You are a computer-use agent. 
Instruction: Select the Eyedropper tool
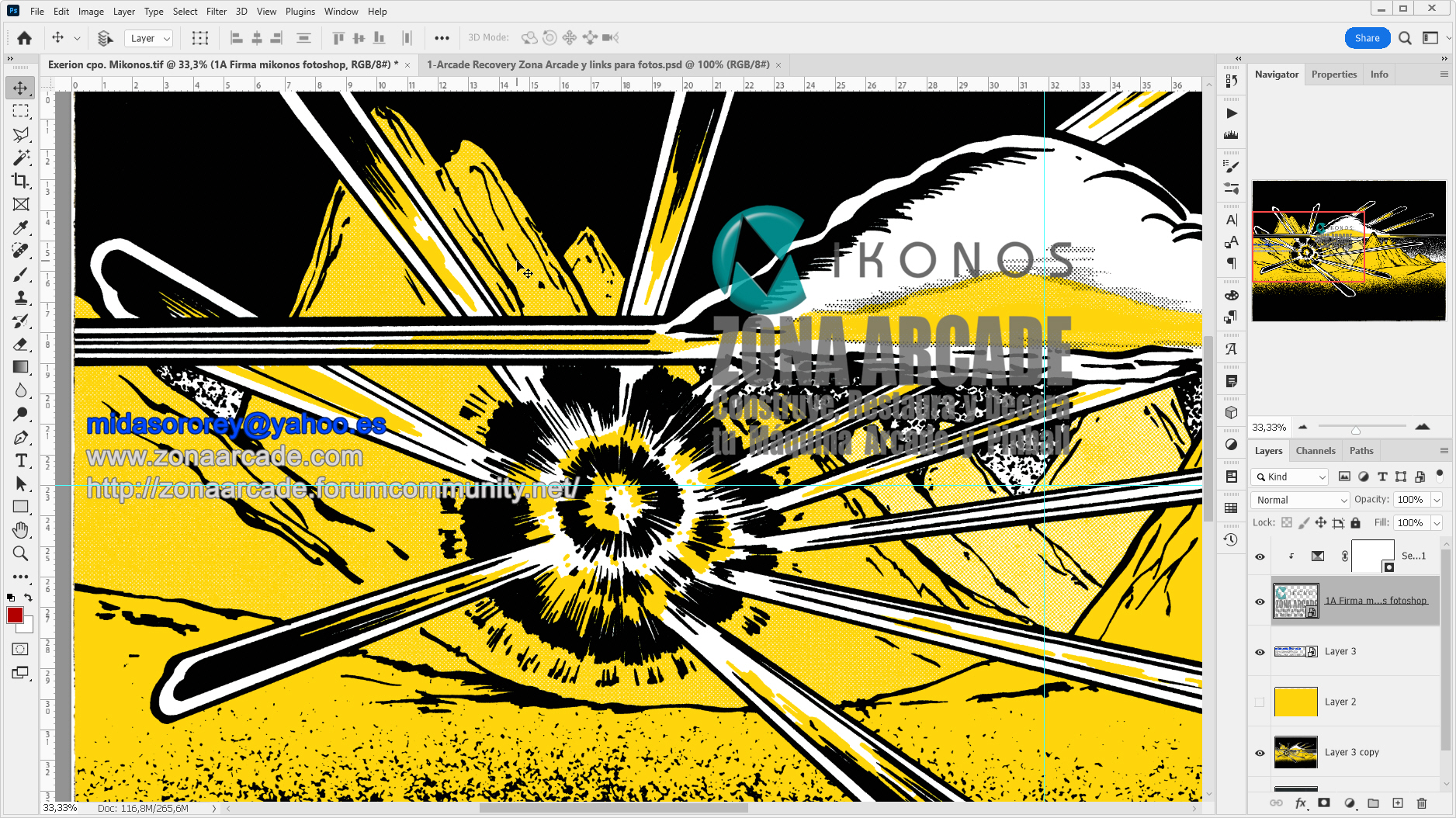(x=21, y=227)
